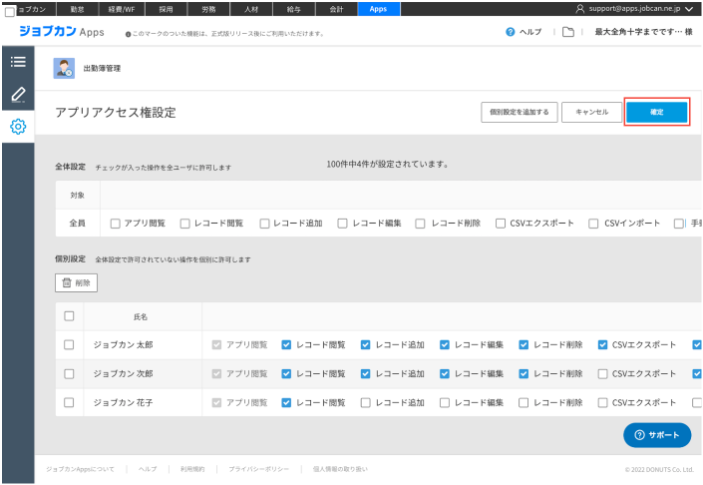Click 個別設定を追加する button

click(x=518, y=112)
